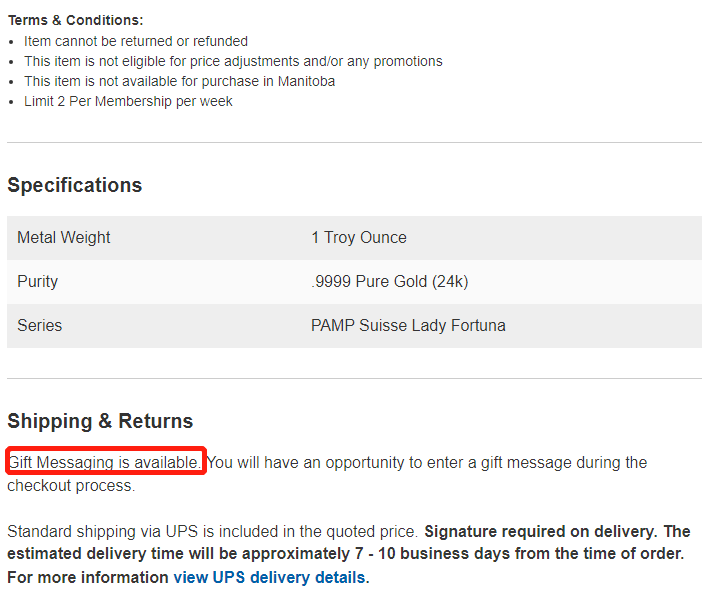
Task: Click the For more information text
Action: point(88,577)
